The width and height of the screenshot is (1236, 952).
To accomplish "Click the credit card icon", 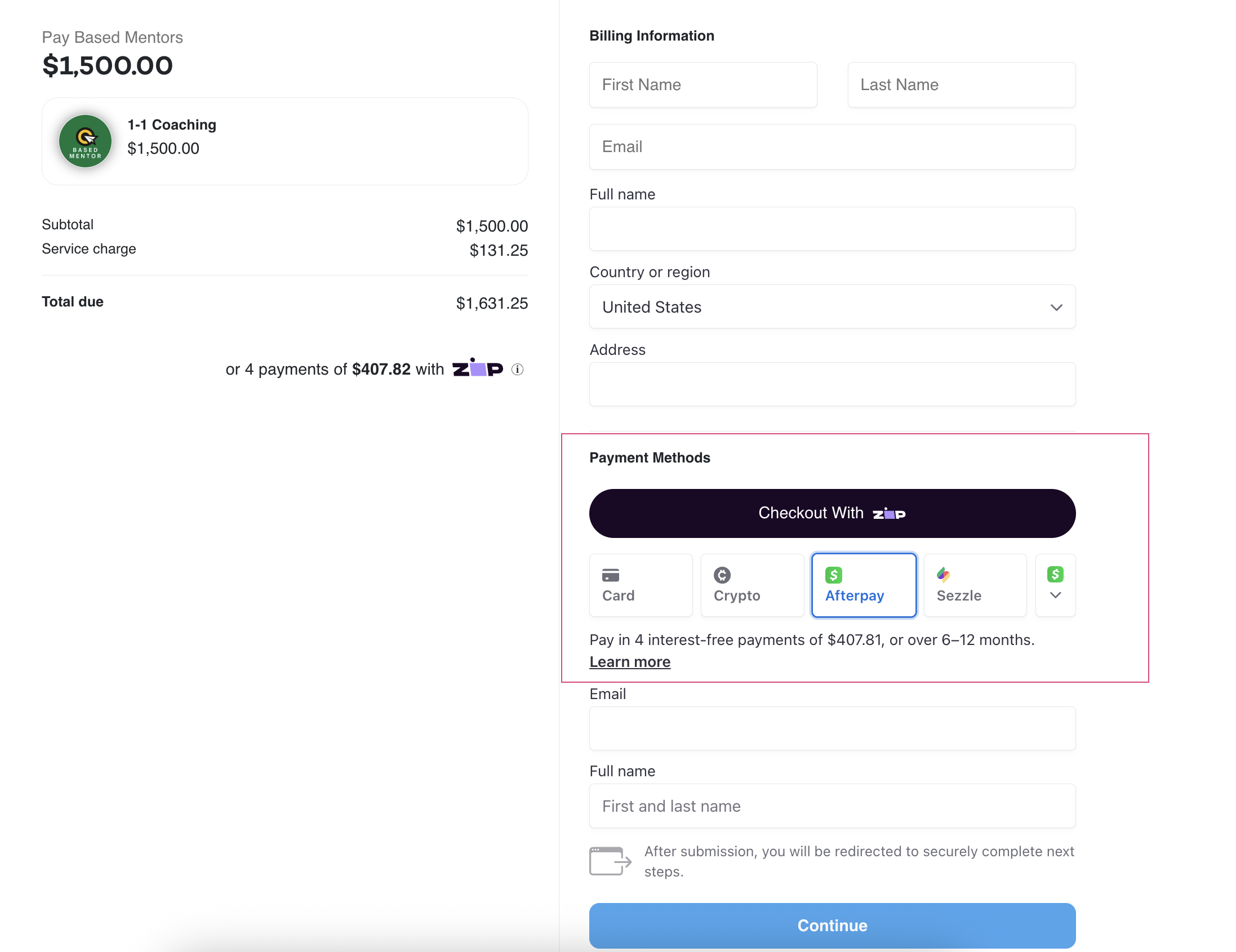I will [x=611, y=575].
